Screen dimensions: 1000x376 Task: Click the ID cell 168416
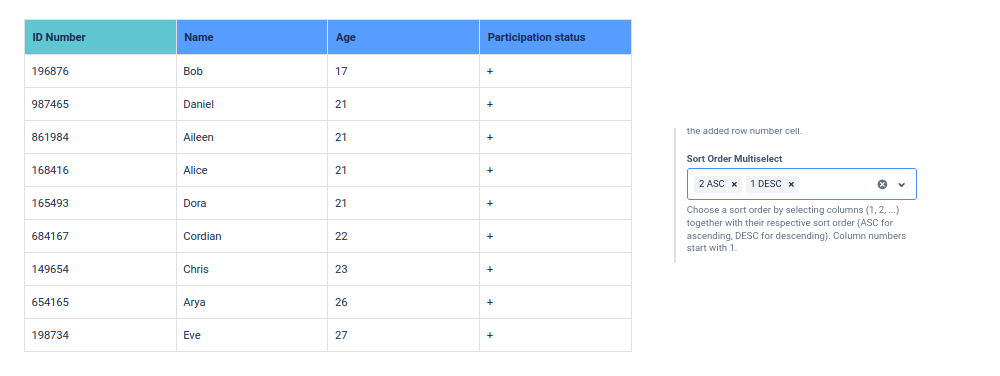[101, 170]
